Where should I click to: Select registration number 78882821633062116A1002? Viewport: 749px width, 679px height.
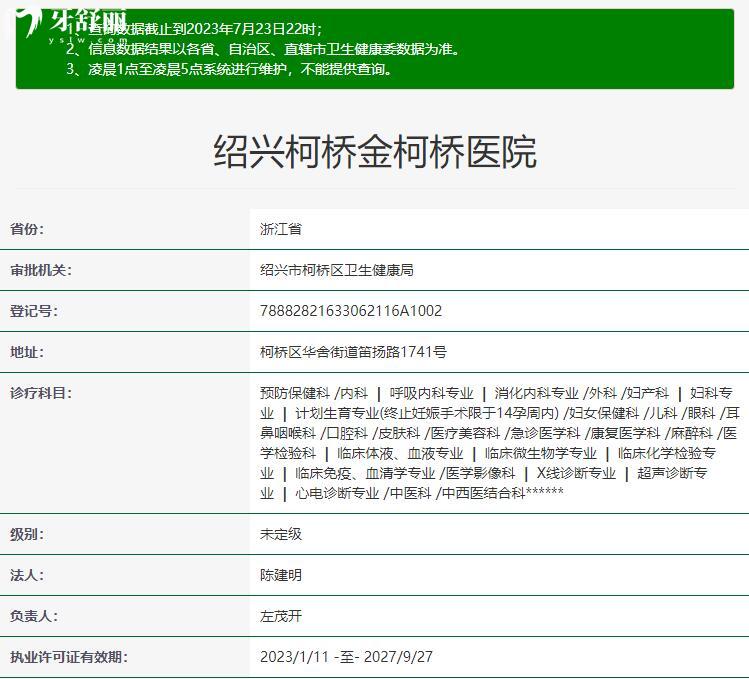351,311
